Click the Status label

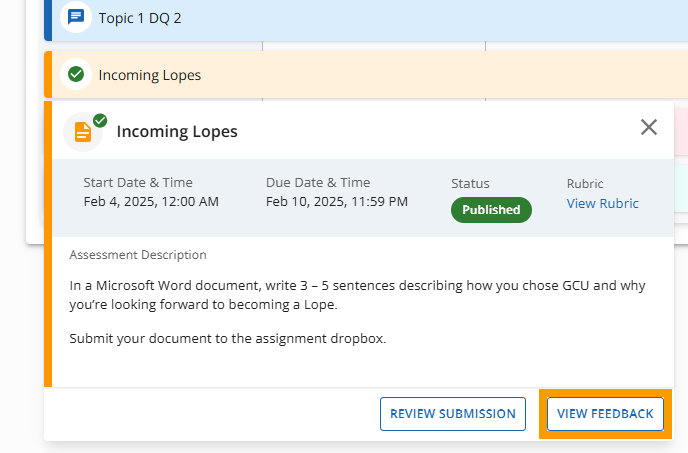[470, 183]
